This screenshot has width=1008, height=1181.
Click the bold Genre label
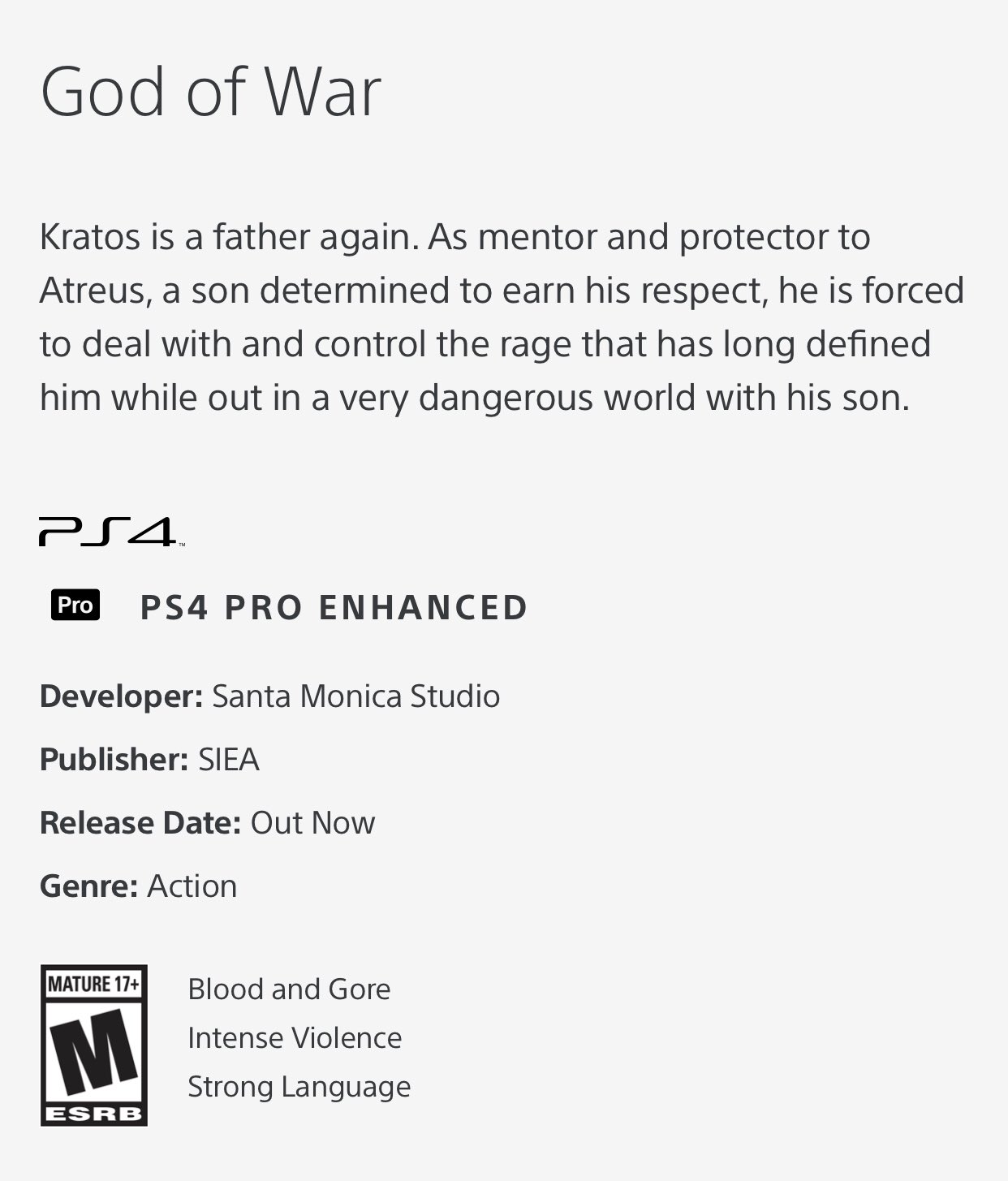pyautogui.click(x=88, y=886)
